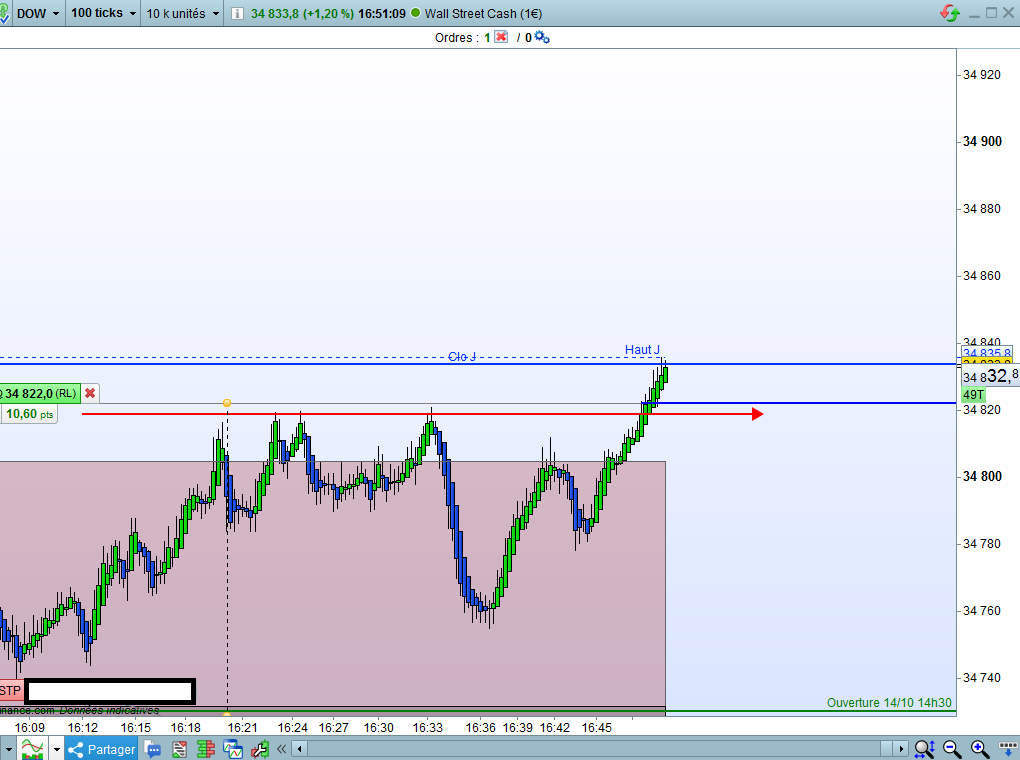Viewport: 1020px width, 760px height.
Task: Click the instrument info icon
Action: [x=237, y=14]
